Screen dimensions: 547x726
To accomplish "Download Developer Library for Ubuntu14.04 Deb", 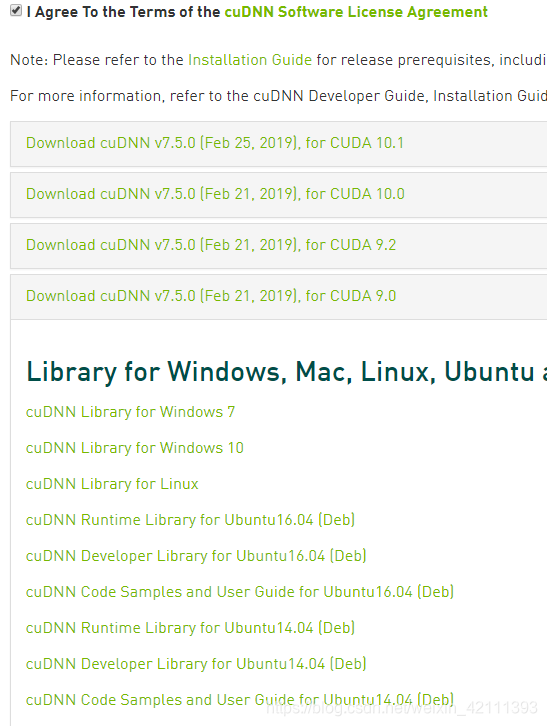I will 196,664.
